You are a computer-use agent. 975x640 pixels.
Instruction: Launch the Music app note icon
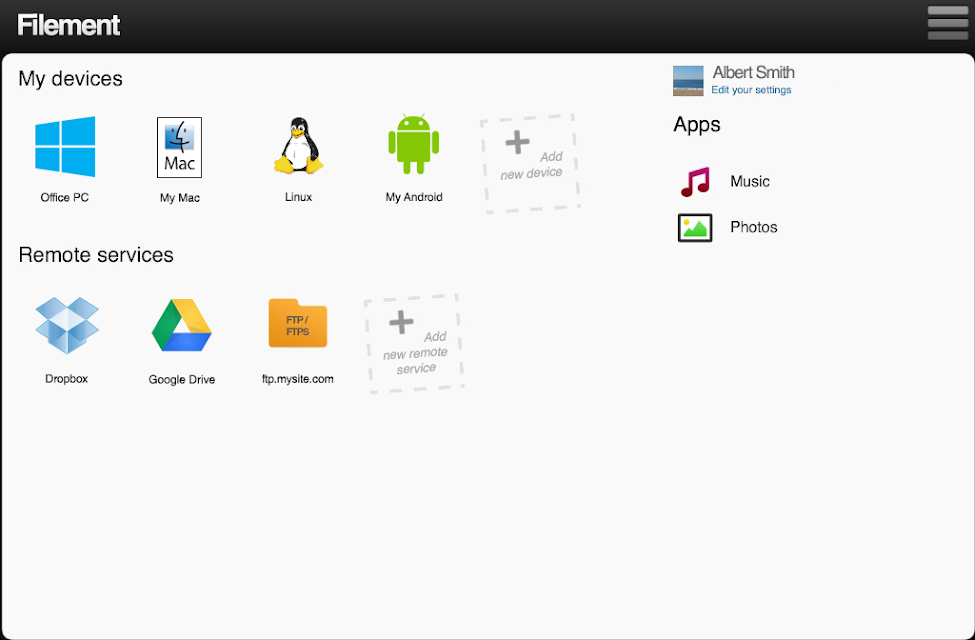695,182
